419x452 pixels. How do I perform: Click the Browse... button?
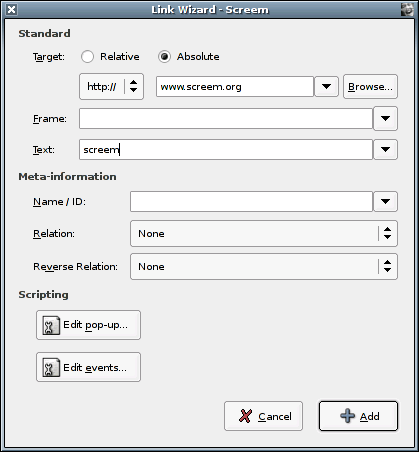pyautogui.click(x=370, y=87)
